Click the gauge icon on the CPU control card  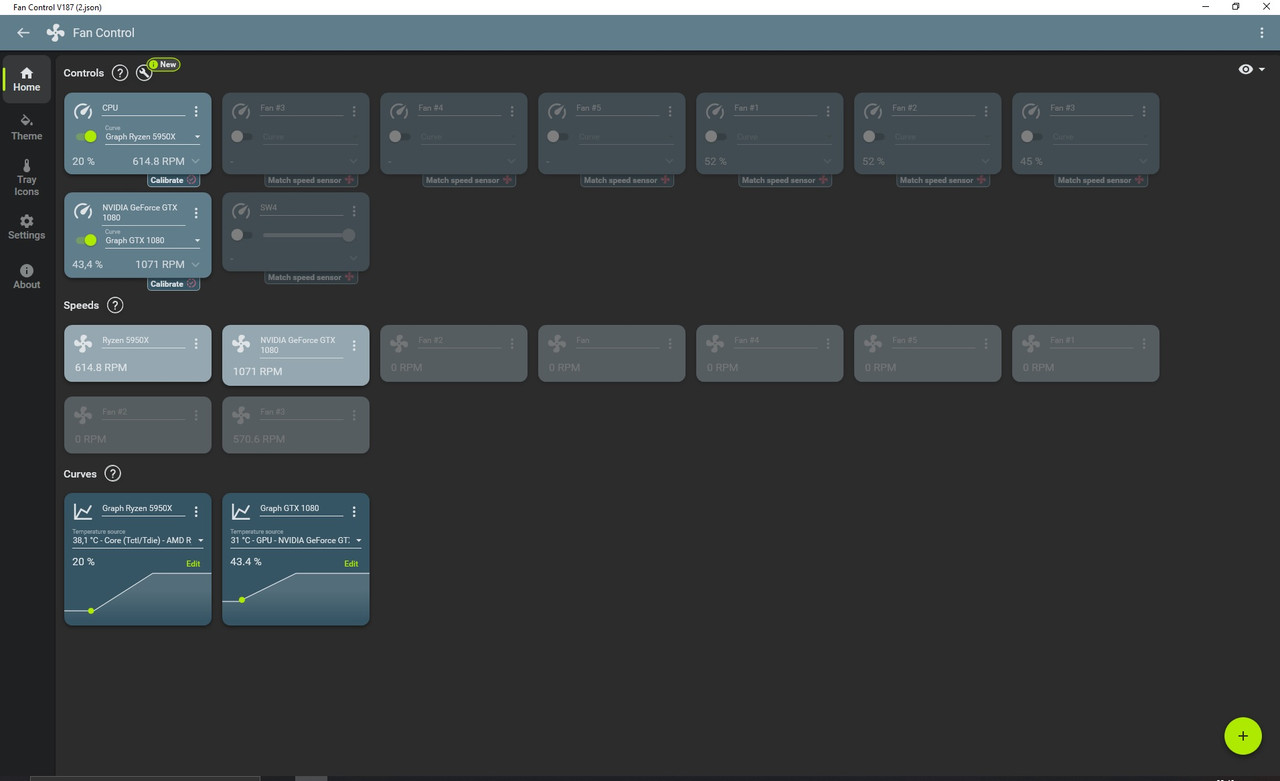pos(83,111)
